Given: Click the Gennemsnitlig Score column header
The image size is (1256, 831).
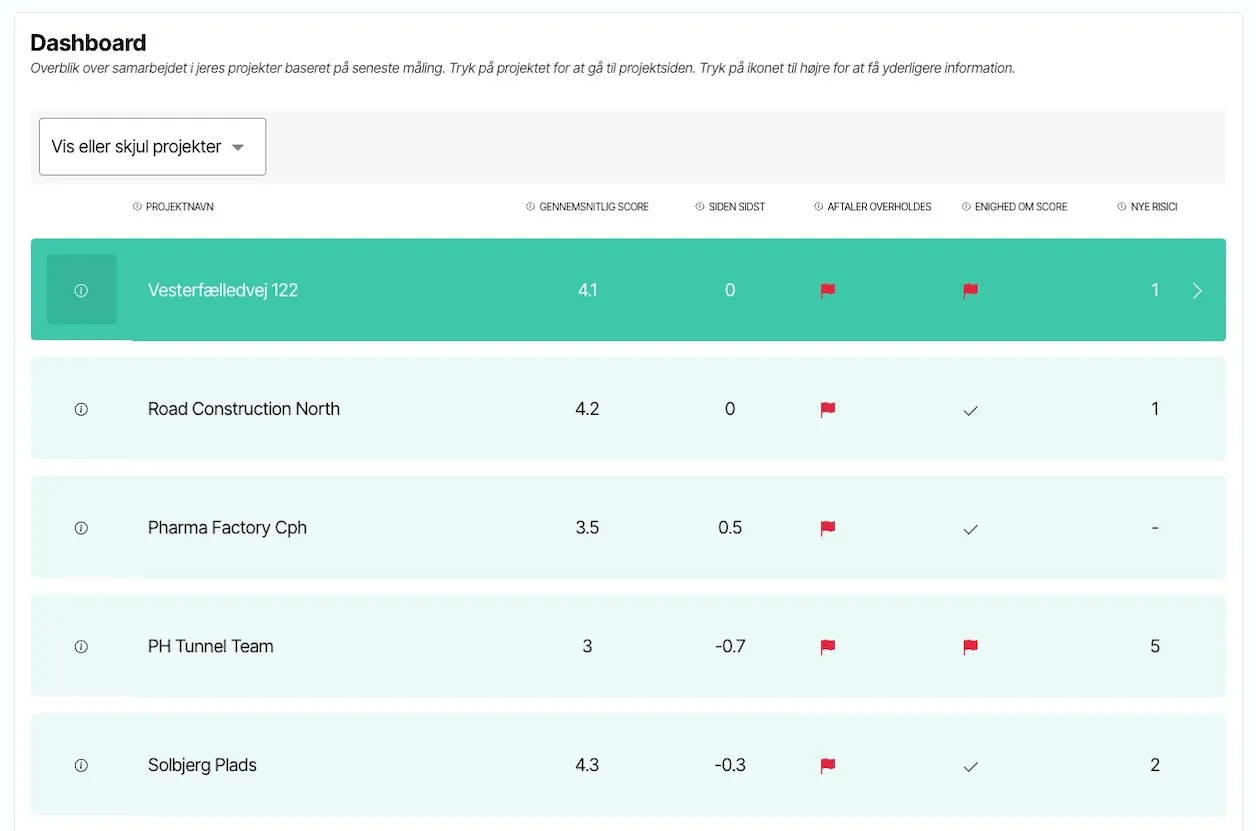Looking at the screenshot, I should [x=593, y=207].
